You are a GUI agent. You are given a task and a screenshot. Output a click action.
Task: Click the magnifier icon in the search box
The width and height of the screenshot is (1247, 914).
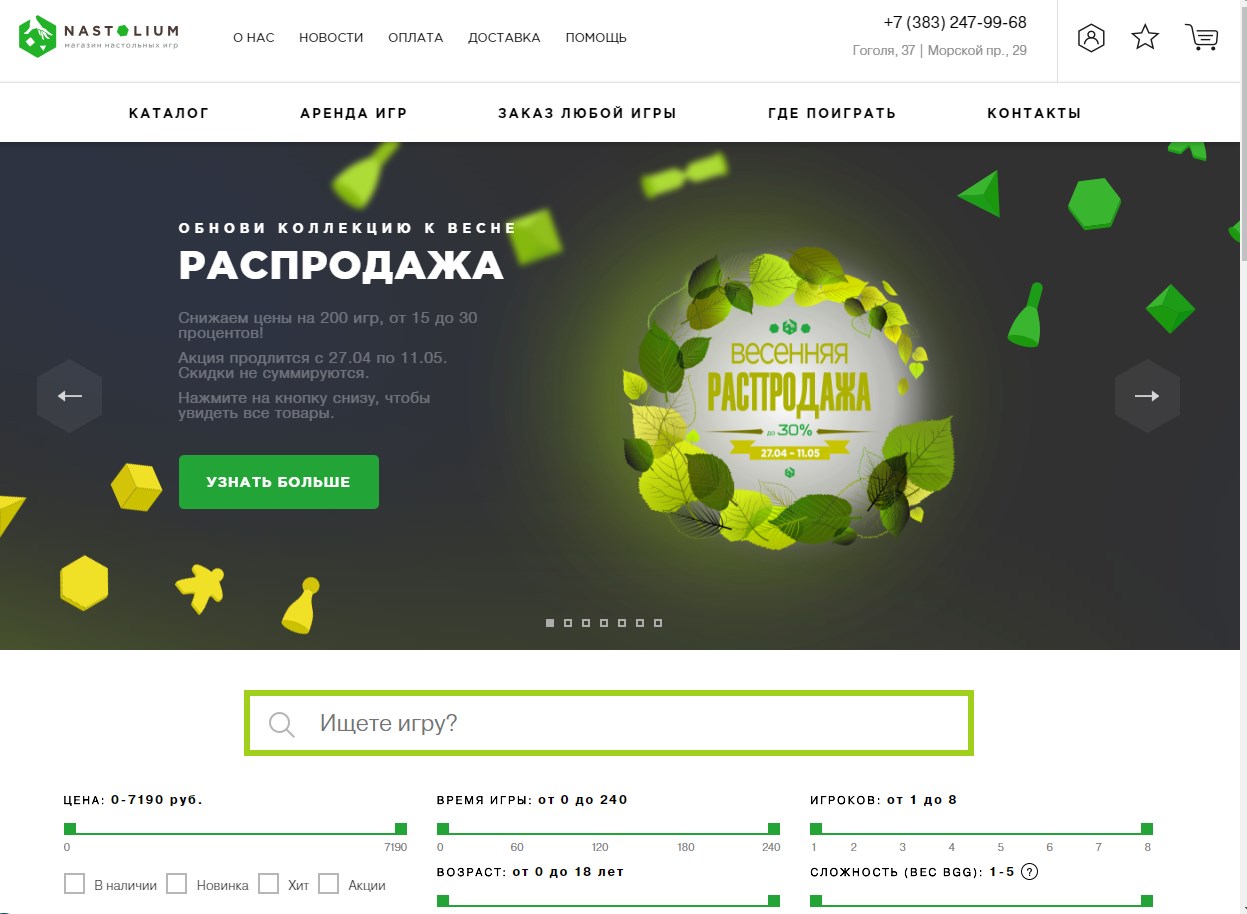282,724
